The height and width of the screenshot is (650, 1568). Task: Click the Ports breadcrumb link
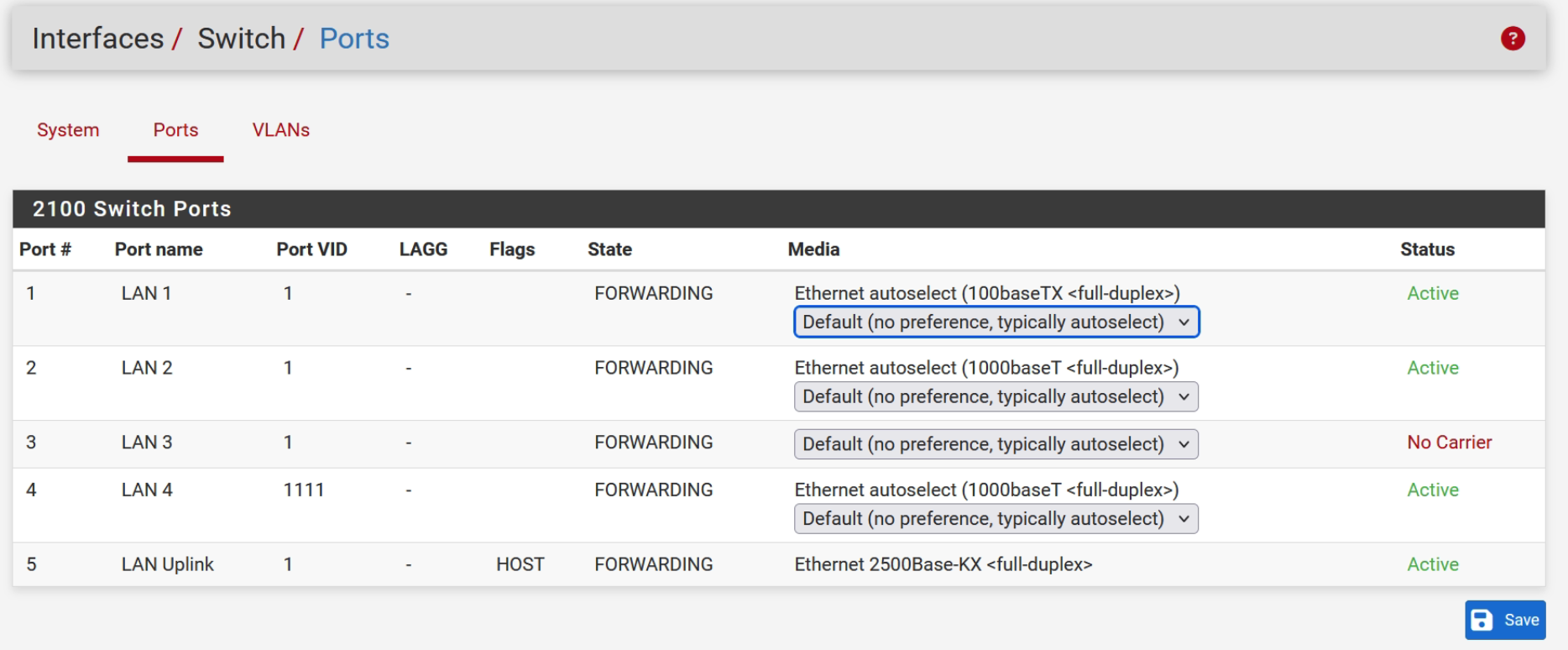354,39
